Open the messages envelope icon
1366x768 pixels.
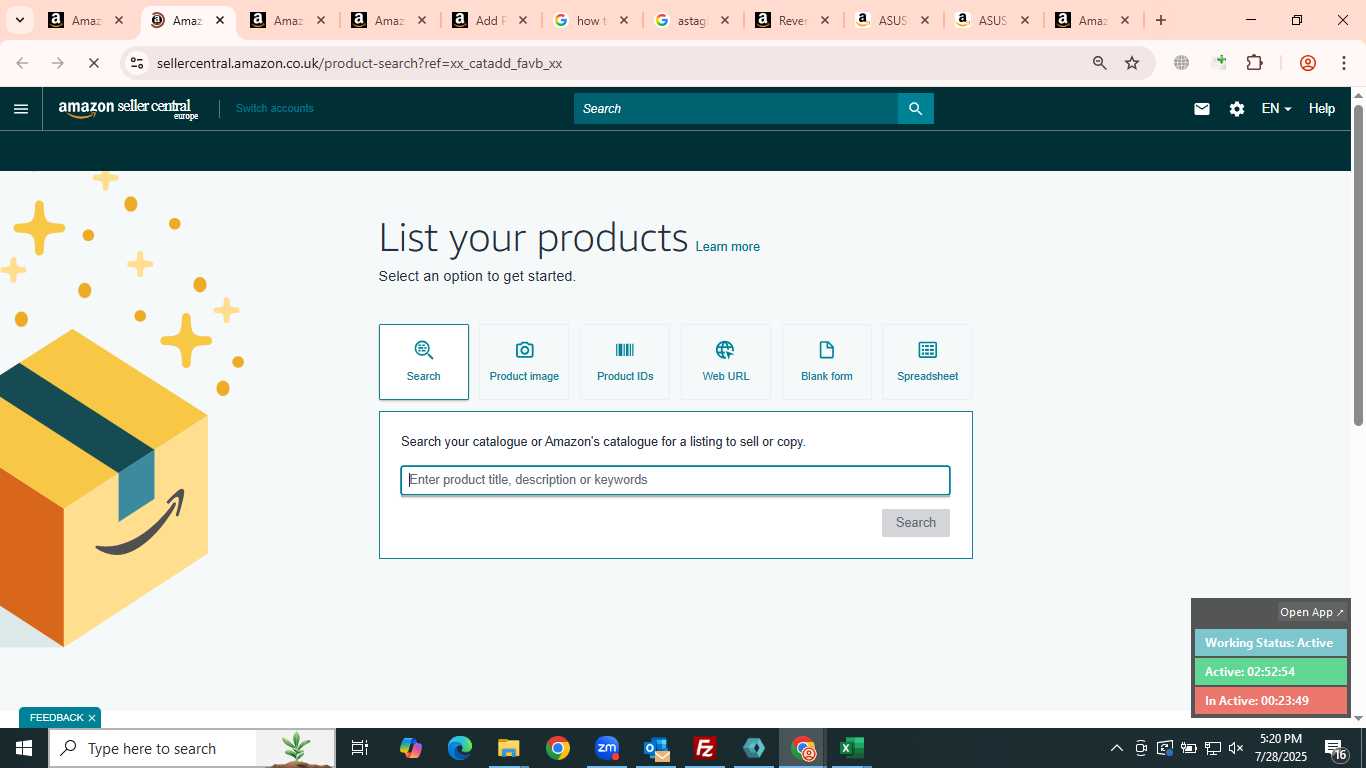[x=1202, y=109]
